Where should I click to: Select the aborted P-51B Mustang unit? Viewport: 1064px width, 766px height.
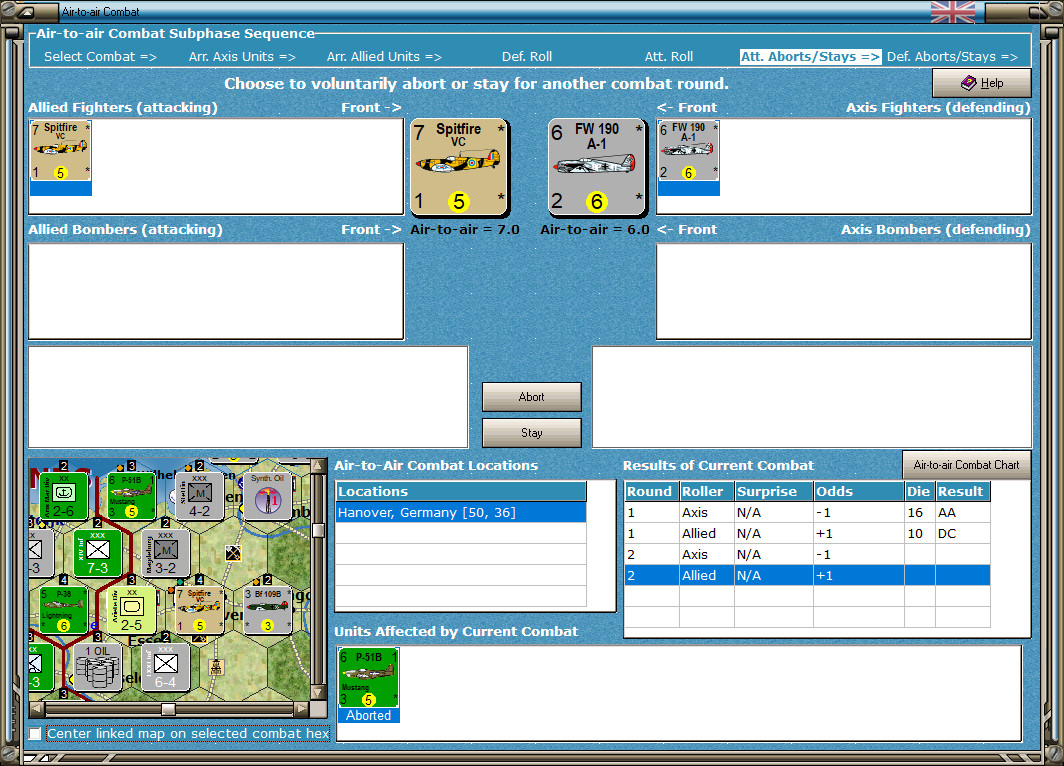coord(368,678)
